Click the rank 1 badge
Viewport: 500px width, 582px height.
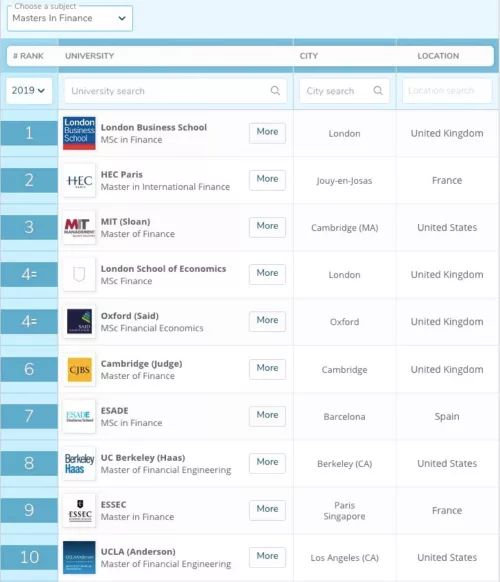29,133
